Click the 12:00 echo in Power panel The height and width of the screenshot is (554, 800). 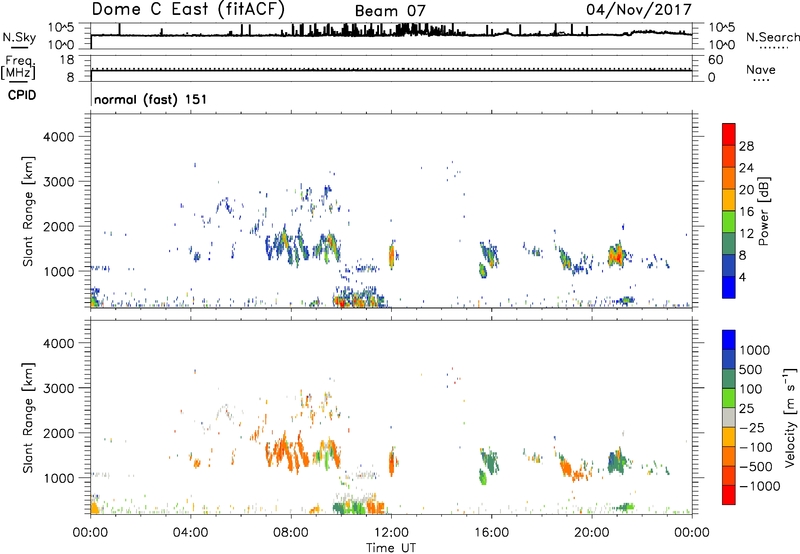tap(392, 256)
